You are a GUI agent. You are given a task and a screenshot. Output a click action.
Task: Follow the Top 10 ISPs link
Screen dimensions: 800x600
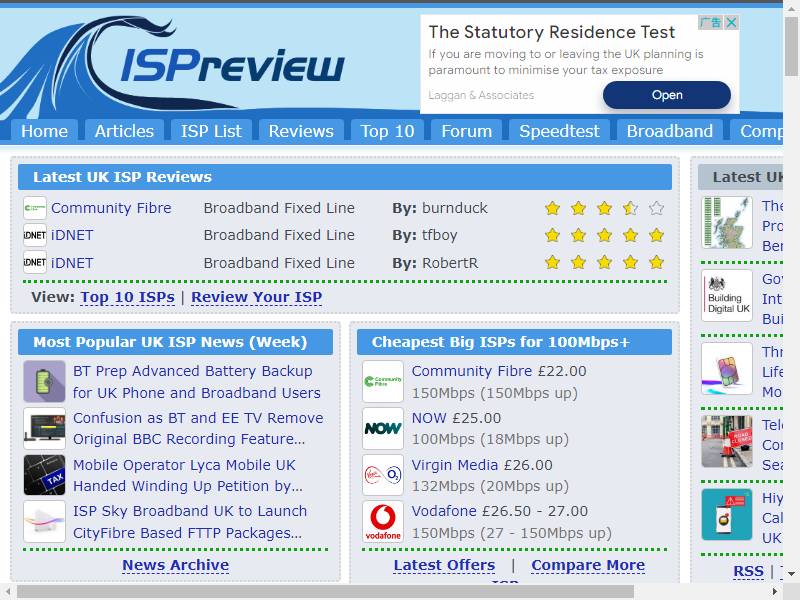coord(128,297)
